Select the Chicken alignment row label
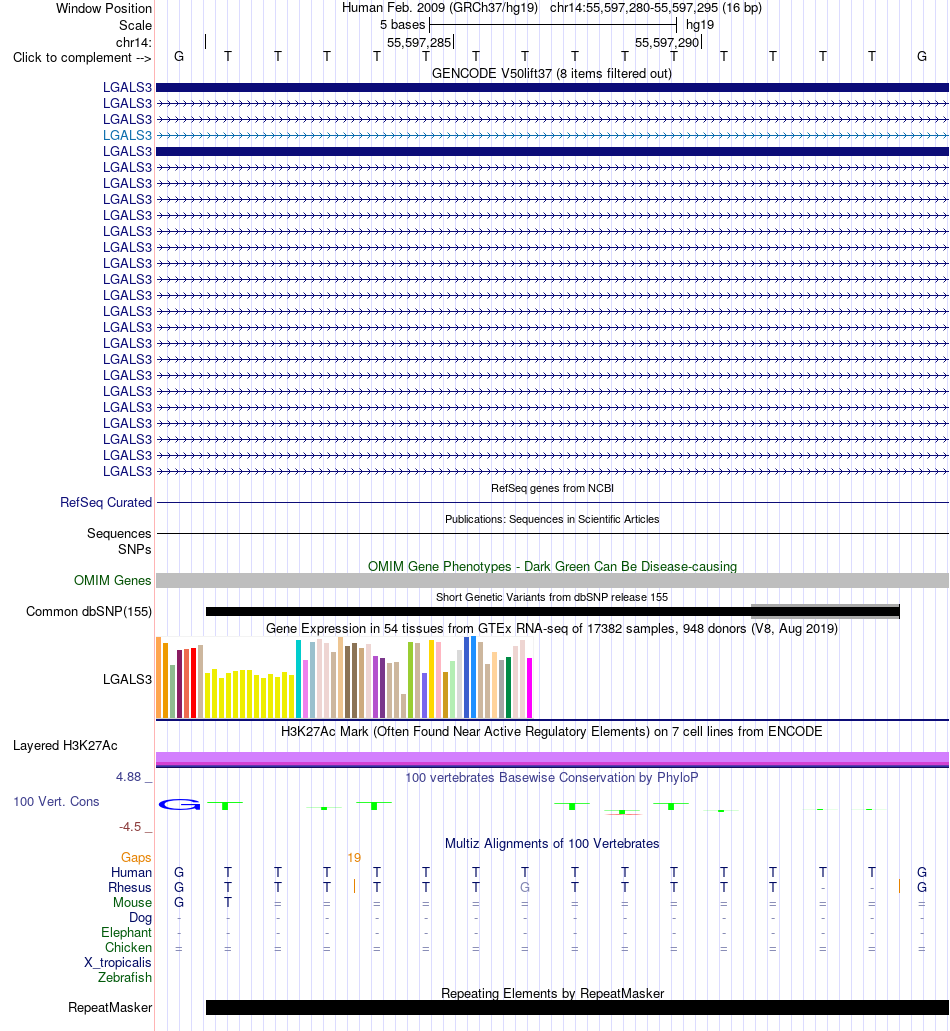This screenshot has height=1031, width=950. (128, 948)
